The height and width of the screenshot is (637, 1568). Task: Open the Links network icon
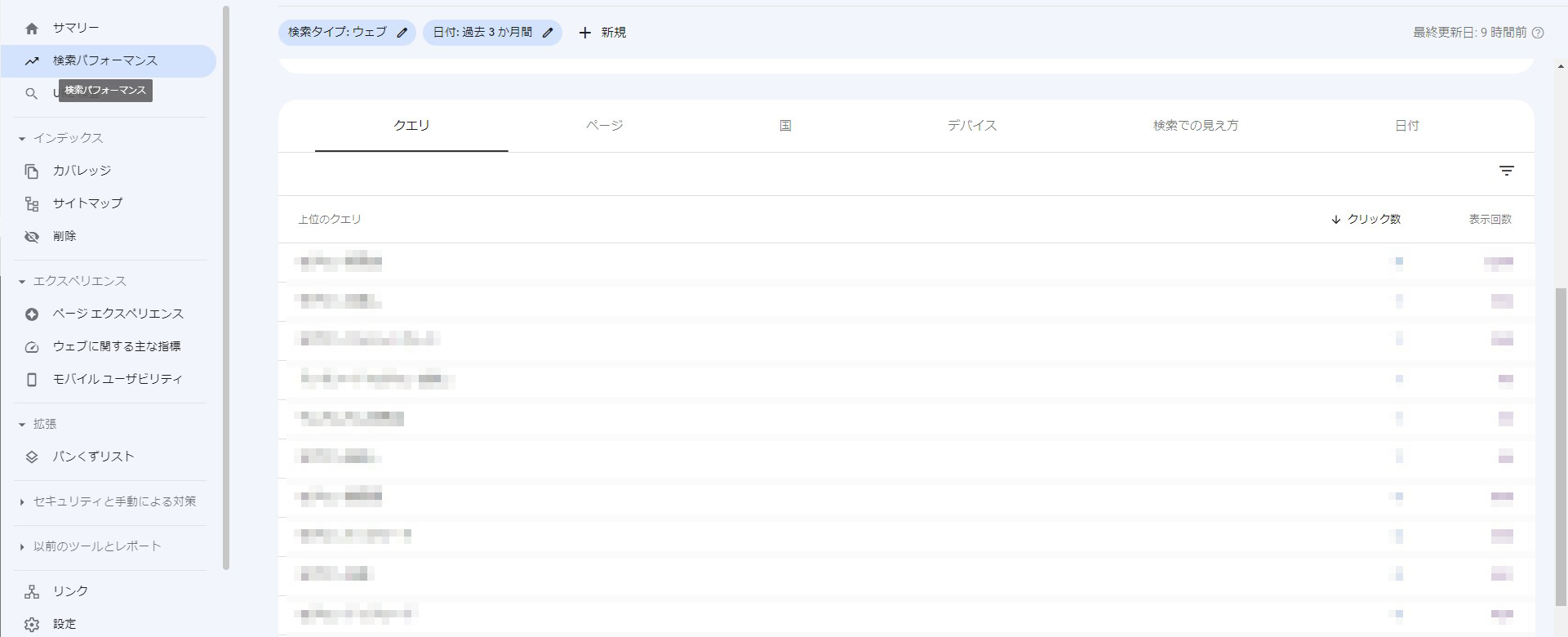tap(32, 592)
